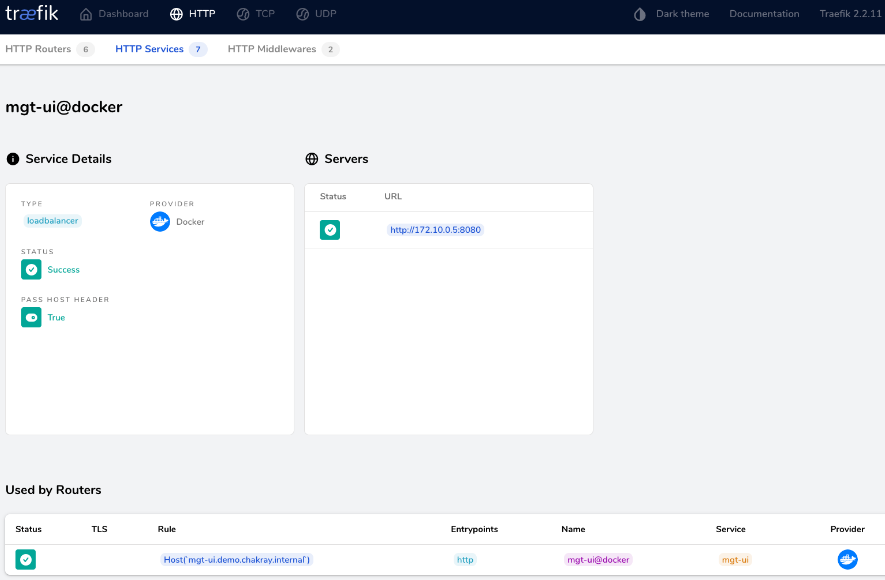Open the Documentation link

tap(763, 14)
